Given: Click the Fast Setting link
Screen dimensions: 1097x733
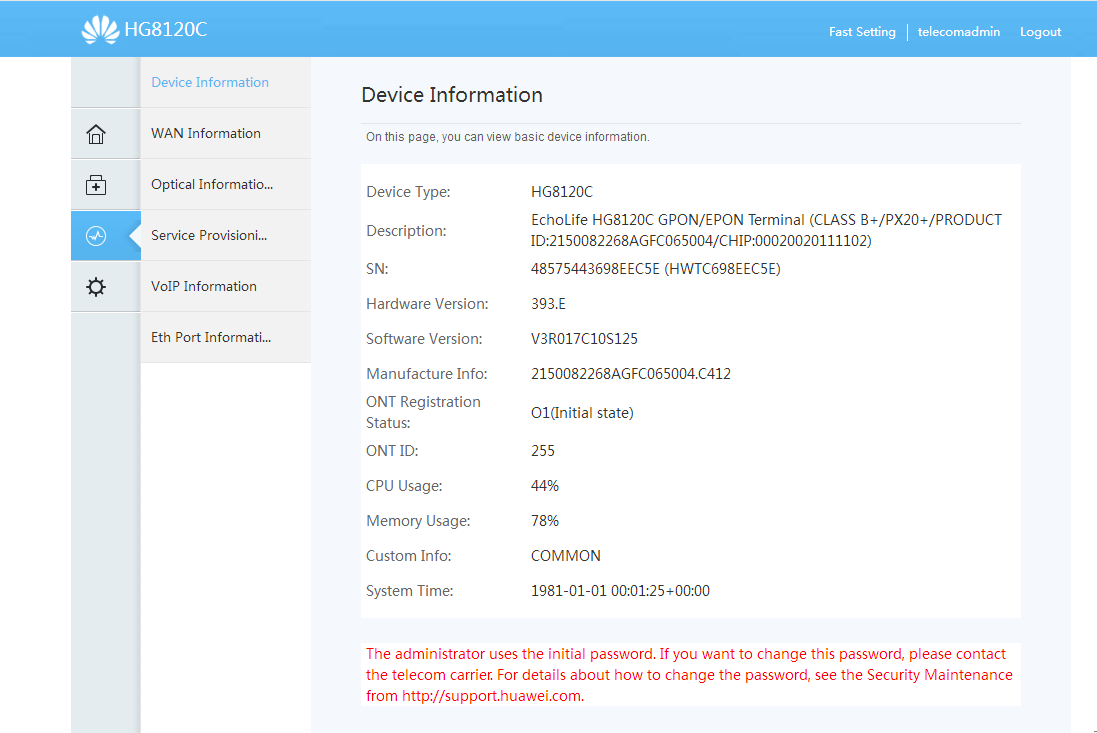Looking at the screenshot, I should coord(862,31).
